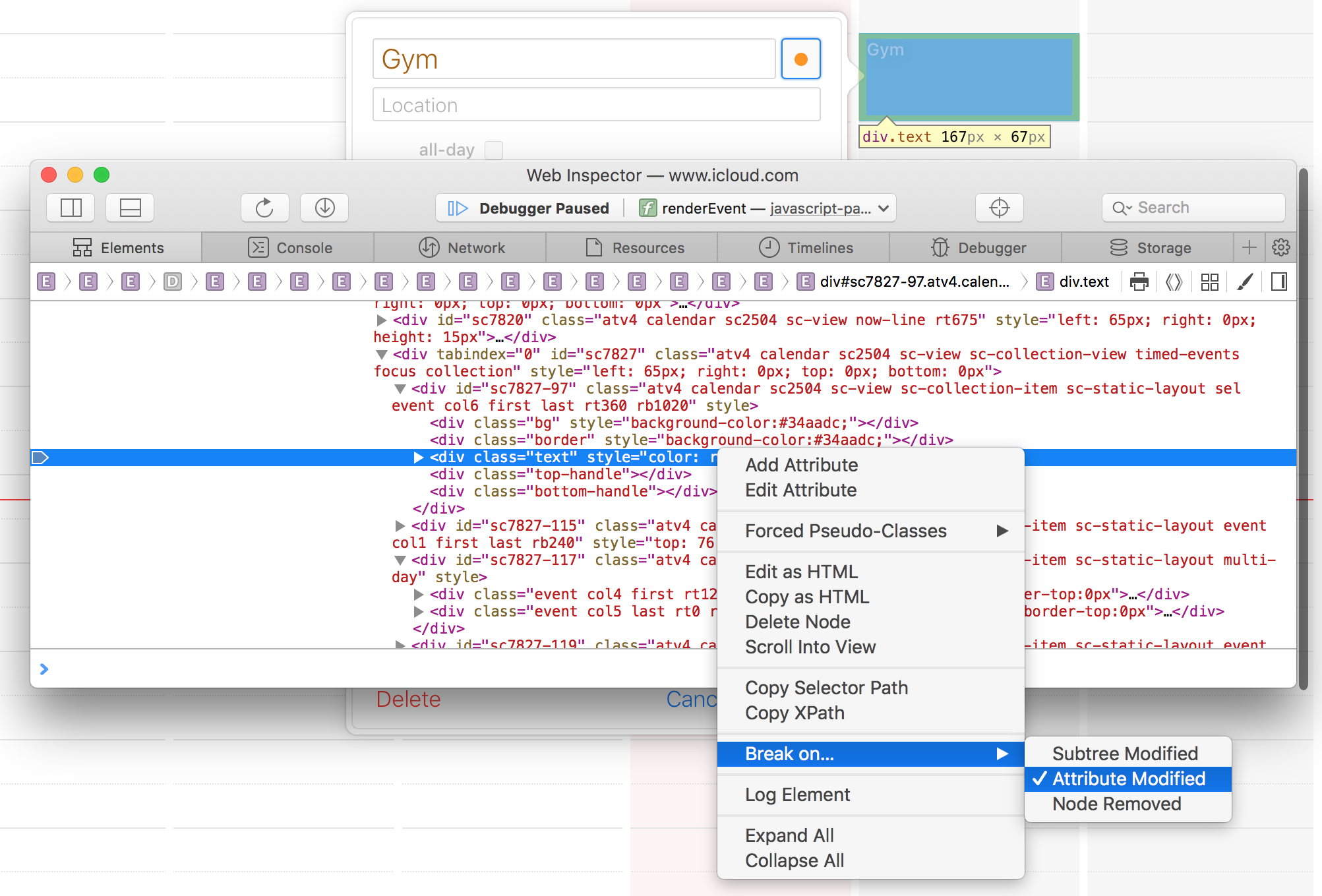The height and width of the screenshot is (896, 1322).
Task: Click the Location input field
Action: point(596,105)
